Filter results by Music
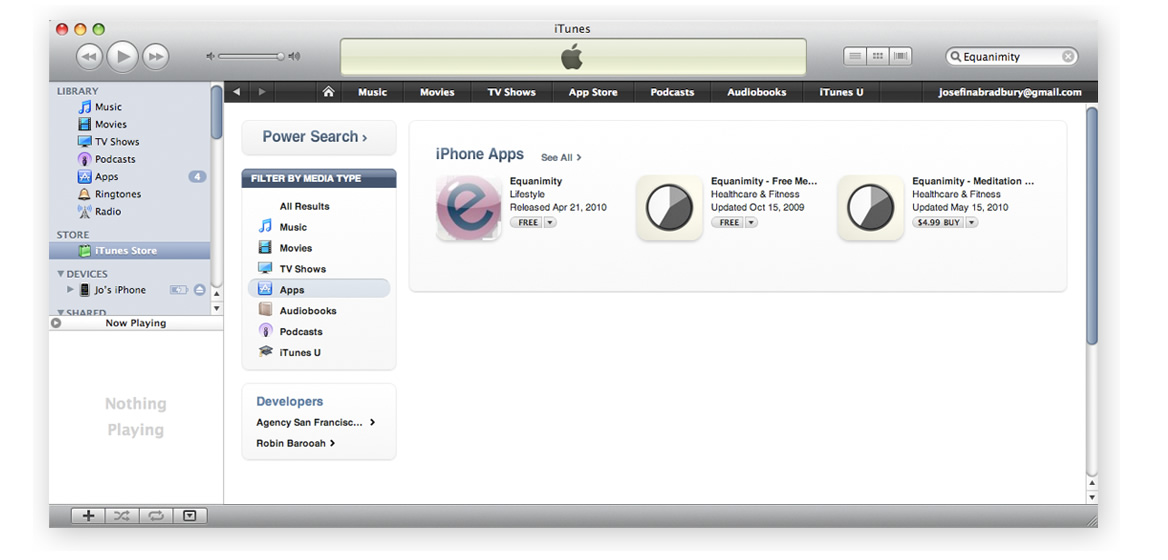 [x=293, y=227]
